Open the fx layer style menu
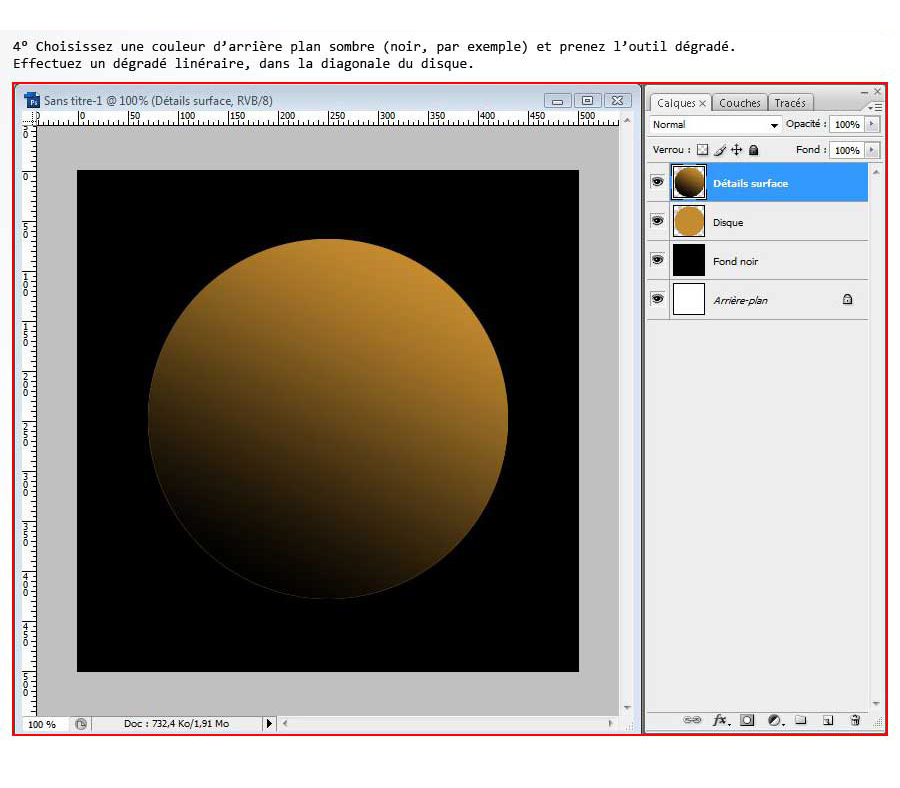900x788 pixels. [x=720, y=720]
